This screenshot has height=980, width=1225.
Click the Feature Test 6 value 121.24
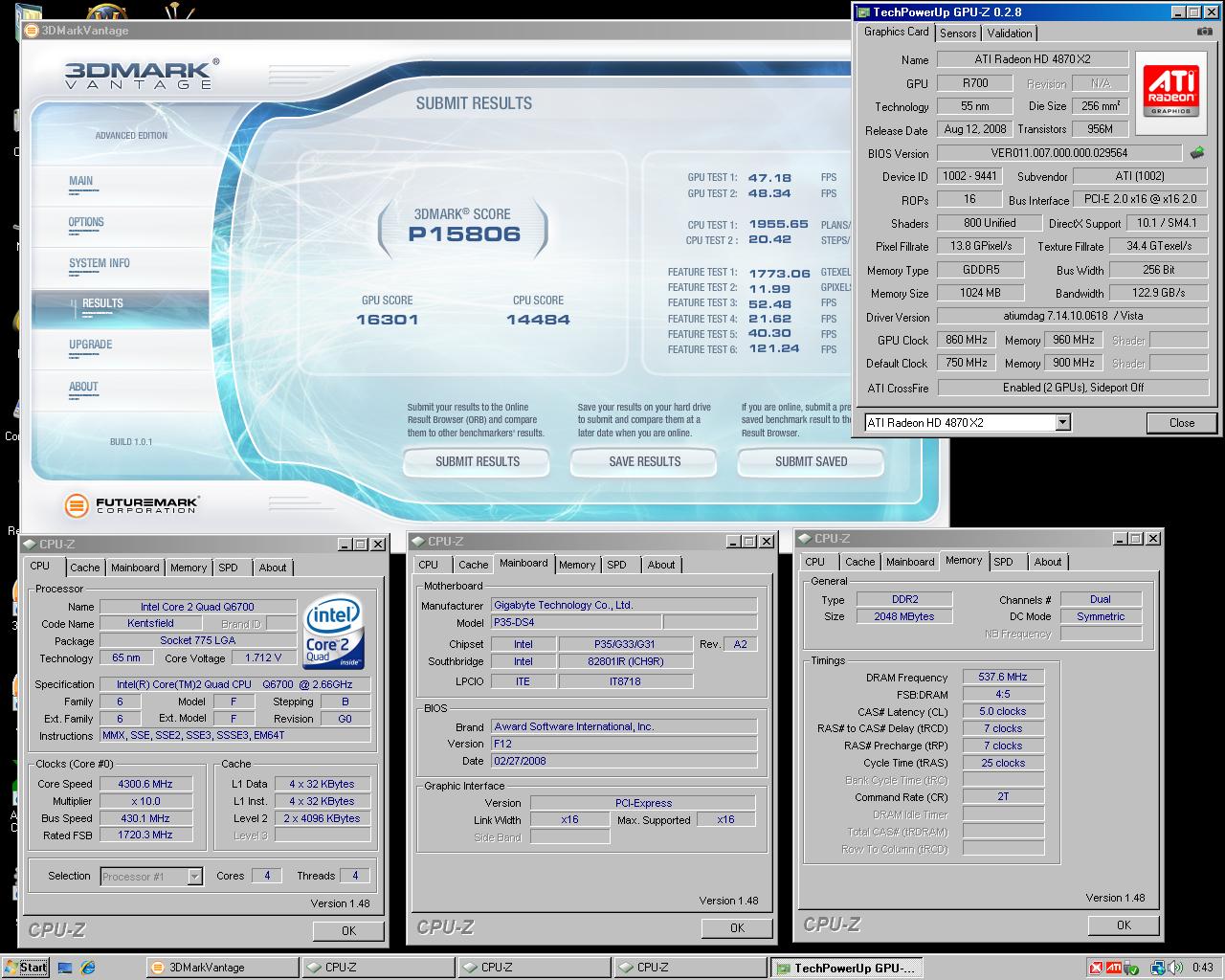(774, 349)
